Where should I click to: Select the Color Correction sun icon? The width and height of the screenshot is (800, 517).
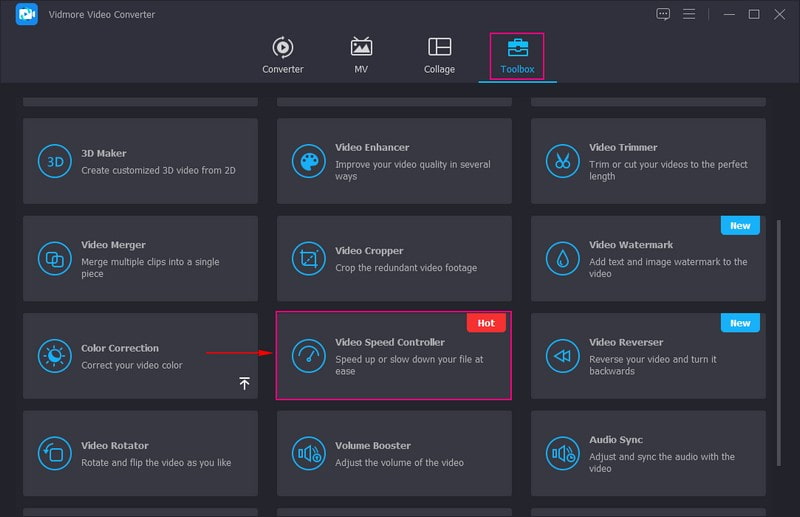pos(55,356)
